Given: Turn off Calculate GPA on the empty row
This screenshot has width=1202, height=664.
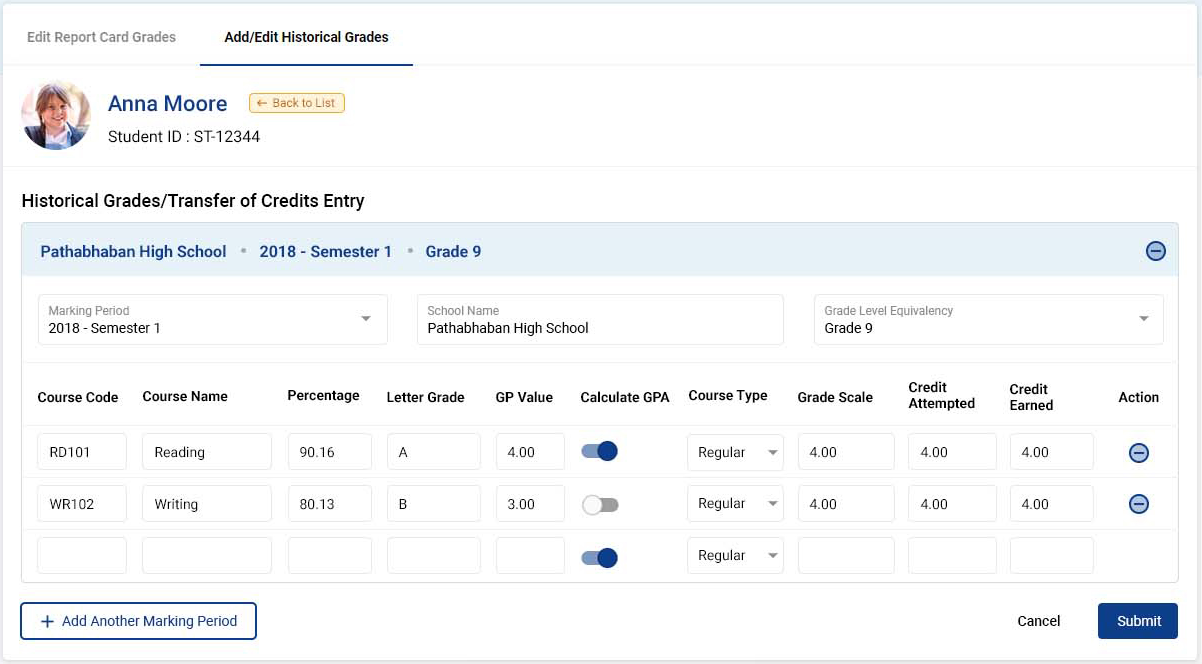Looking at the screenshot, I should pos(599,557).
